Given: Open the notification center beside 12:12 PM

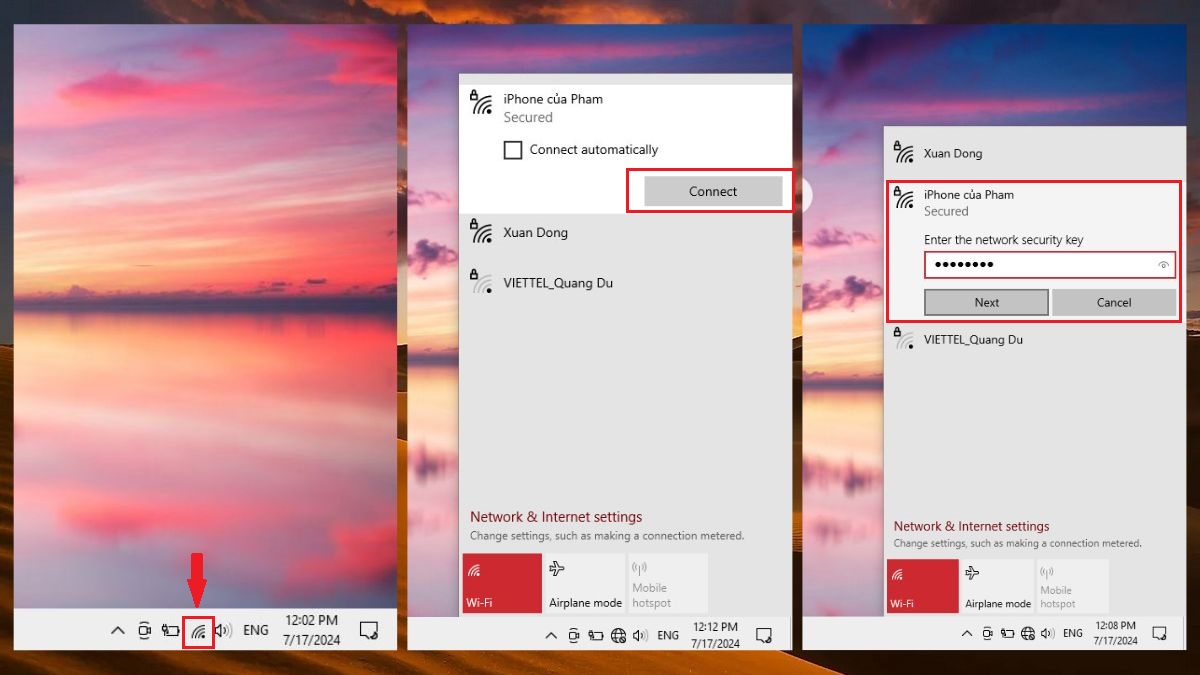Looking at the screenshot, I should tap(764, 635).
